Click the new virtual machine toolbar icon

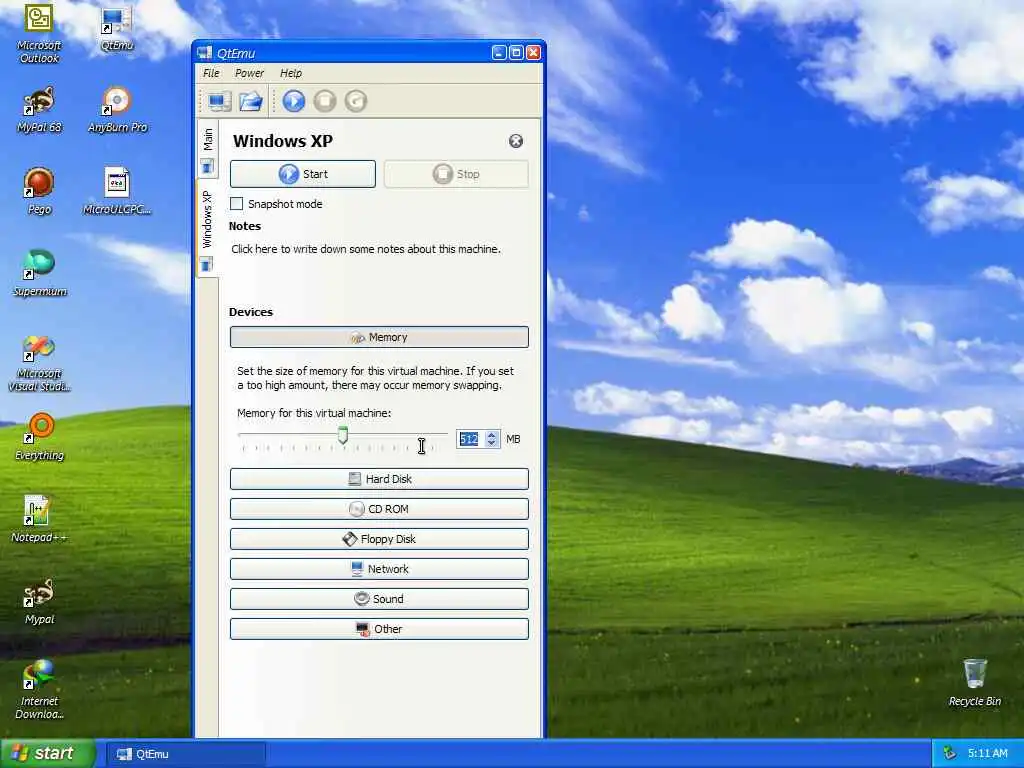point(219,101)
